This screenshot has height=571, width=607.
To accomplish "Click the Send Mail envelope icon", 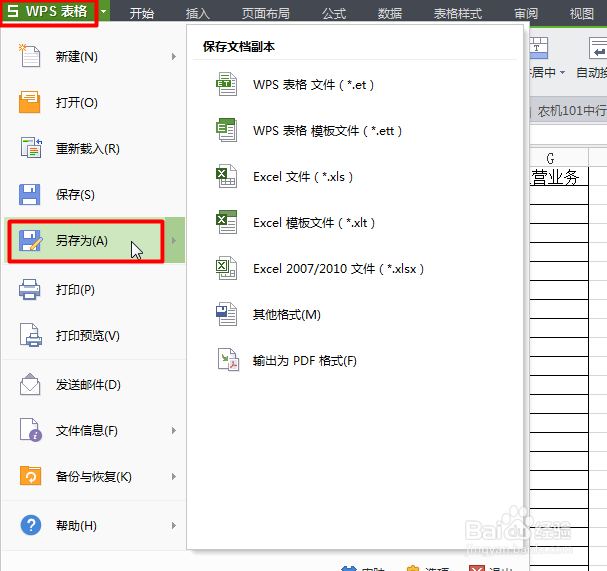I will (30, 384).
